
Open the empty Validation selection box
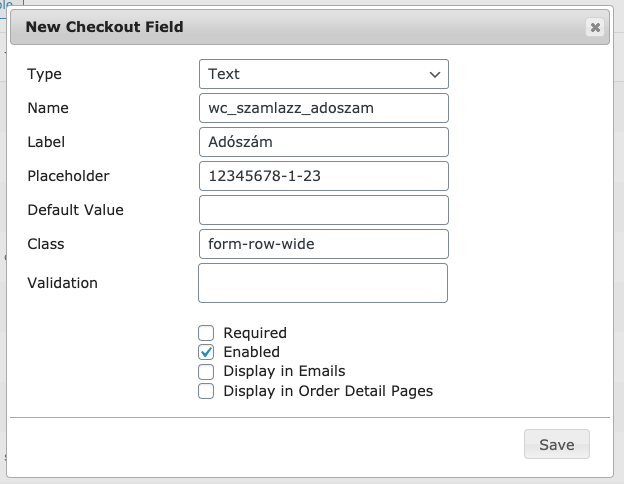323,283
